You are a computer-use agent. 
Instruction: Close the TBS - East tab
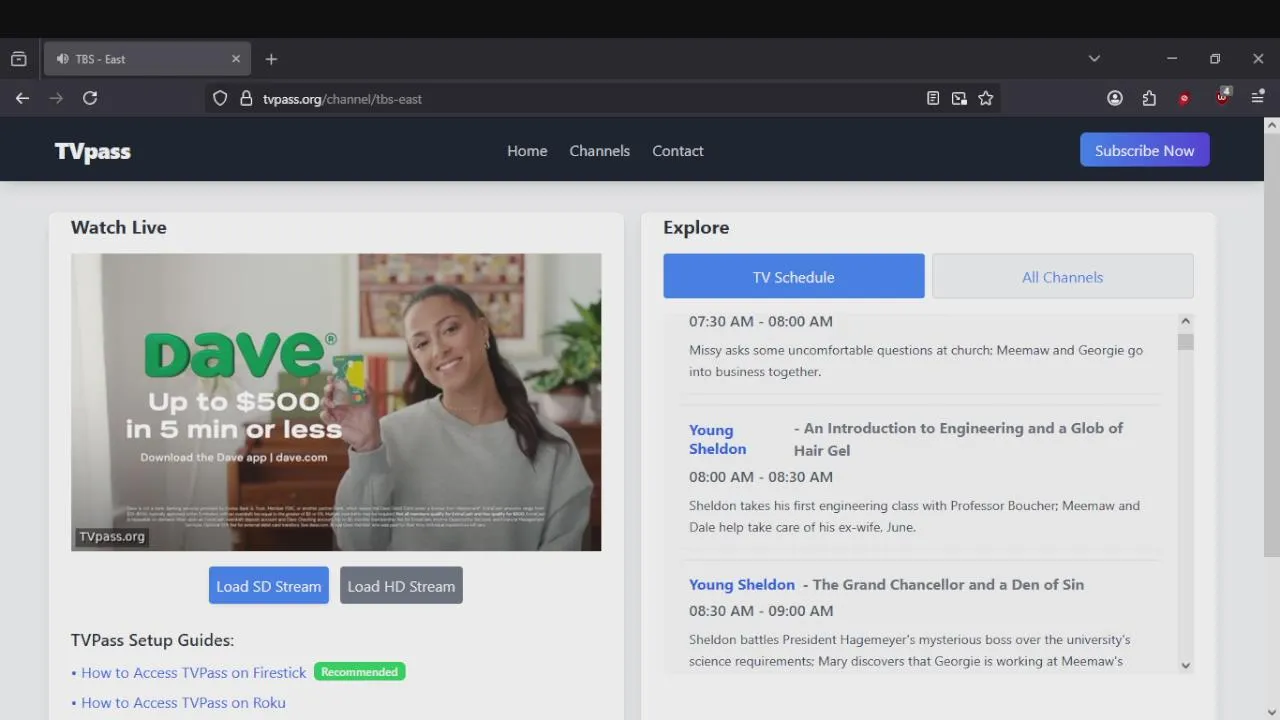236,59
